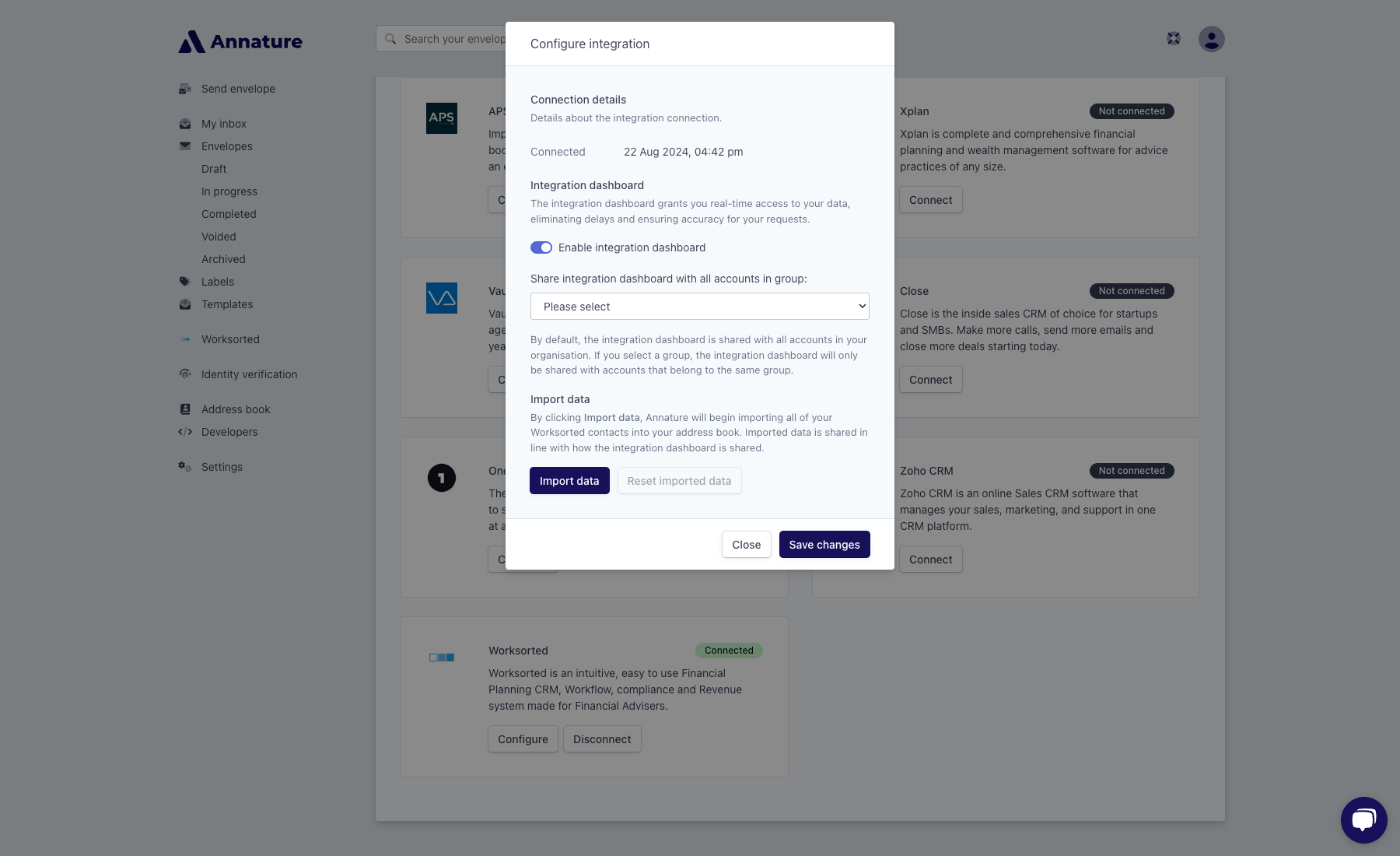Open Templates via its sidebar icon
The image size is (1400, 856).
(184, 303)
